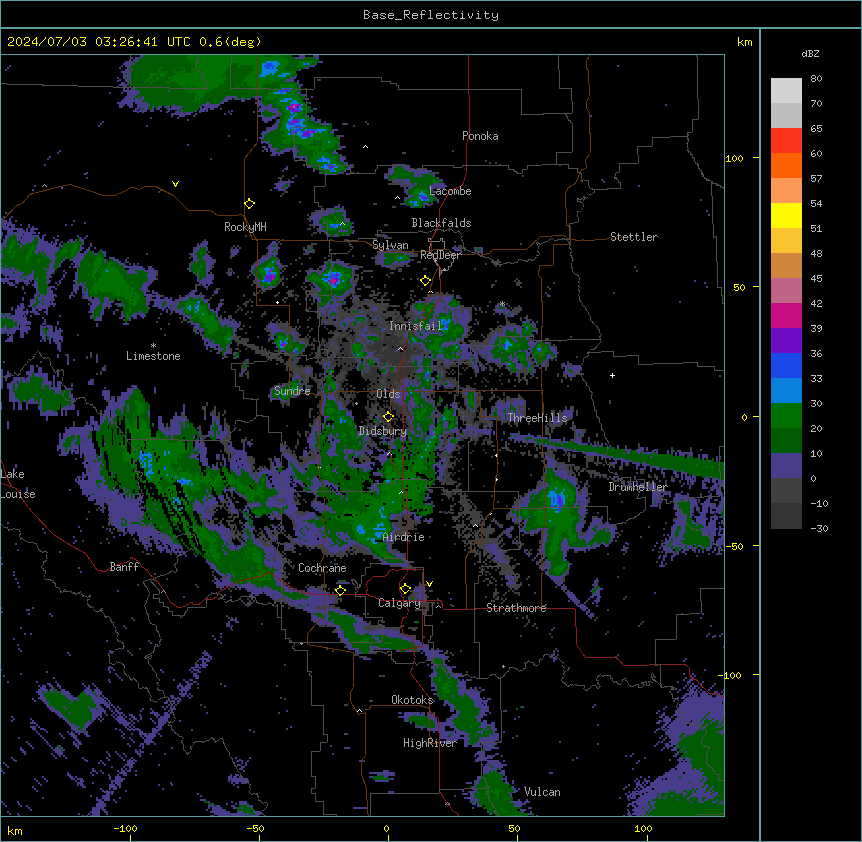
Task: Click the ThreeHills label
Action: pyautogui.click(x=537, y=418)
